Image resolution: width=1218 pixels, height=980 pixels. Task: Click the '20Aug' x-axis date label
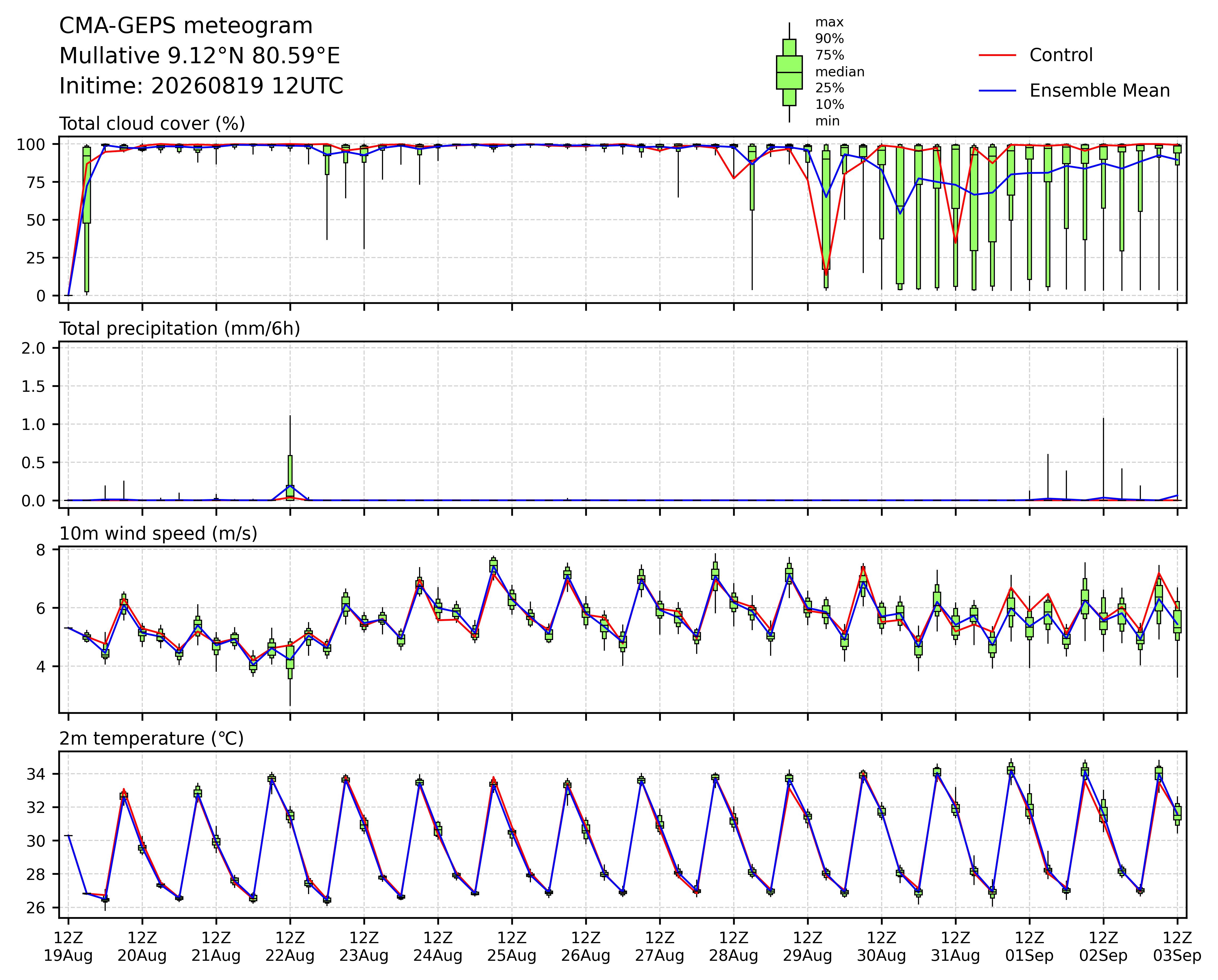pyautogui.click(x=142, y=956)
